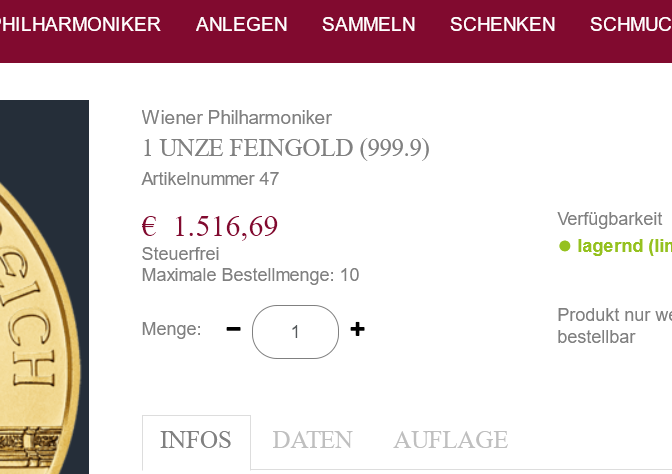This screenshot has width=672, height=474.
Task: Click the green availability status dot
Action: point(564,246)
